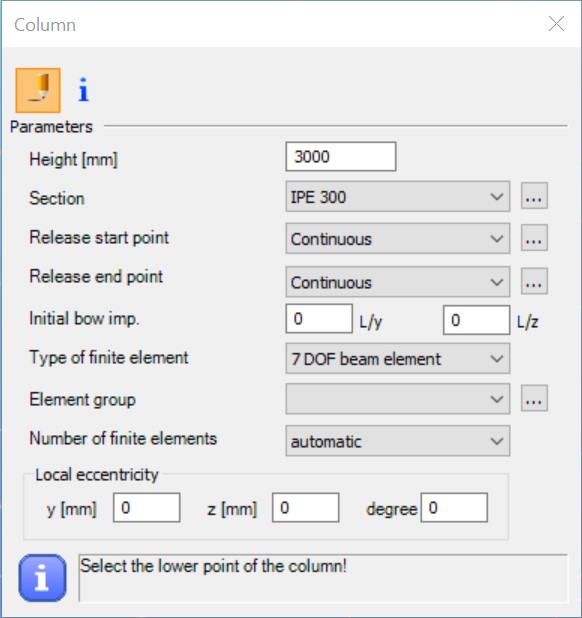Image resolution: width=582 pixels, height=618 pixels.
Task: Click the z eccentricity input field
Action: pyautogui.click(x=305, y=508)
